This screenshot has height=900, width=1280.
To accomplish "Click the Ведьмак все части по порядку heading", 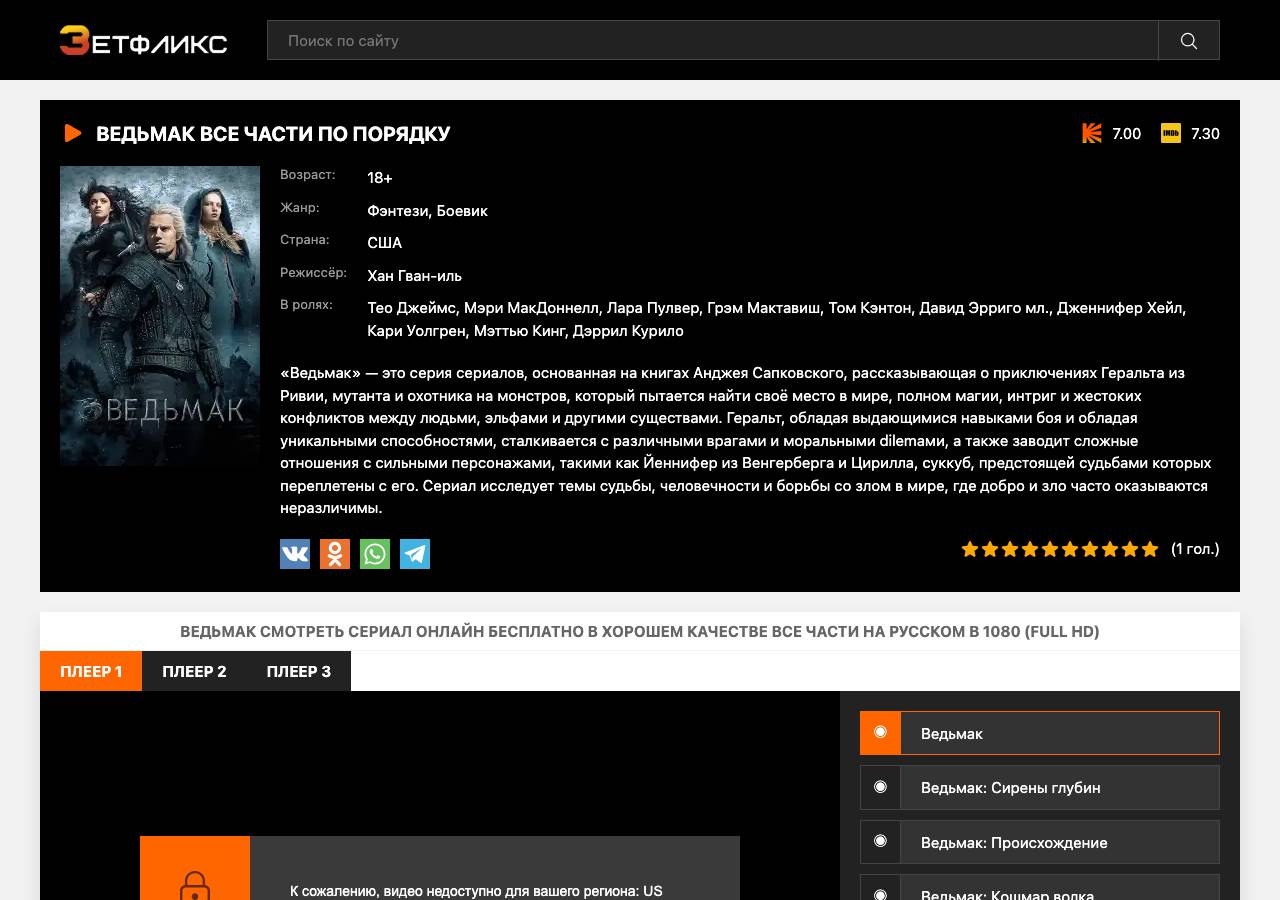I will point(273,134).
